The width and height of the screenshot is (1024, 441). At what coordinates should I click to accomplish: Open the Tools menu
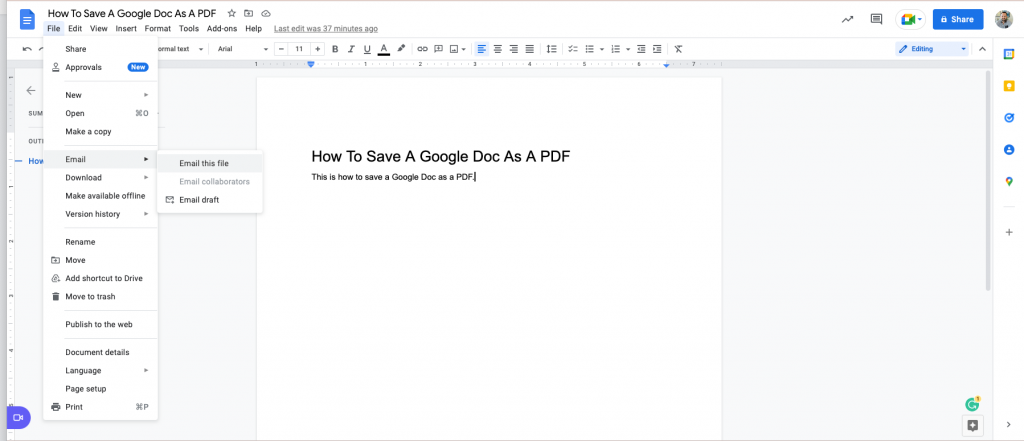[189, 29]
